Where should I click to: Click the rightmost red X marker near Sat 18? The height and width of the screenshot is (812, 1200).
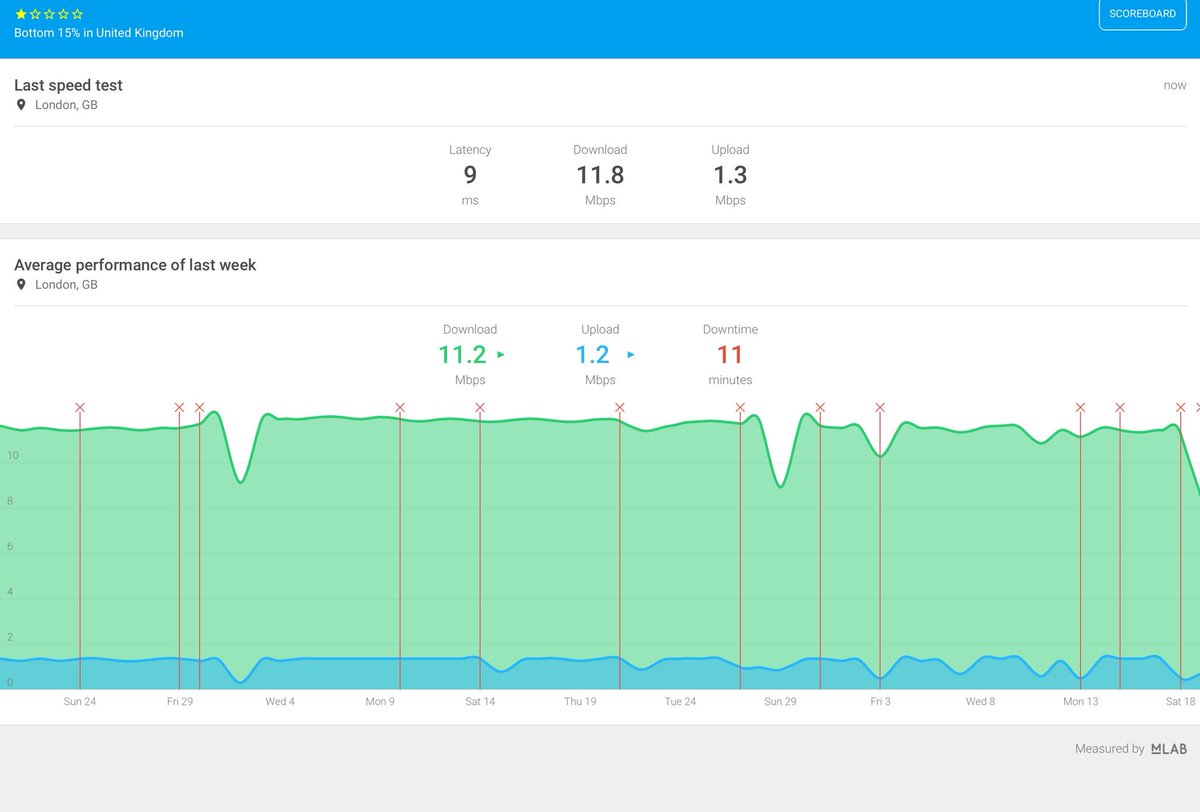tap(1196, 408)
